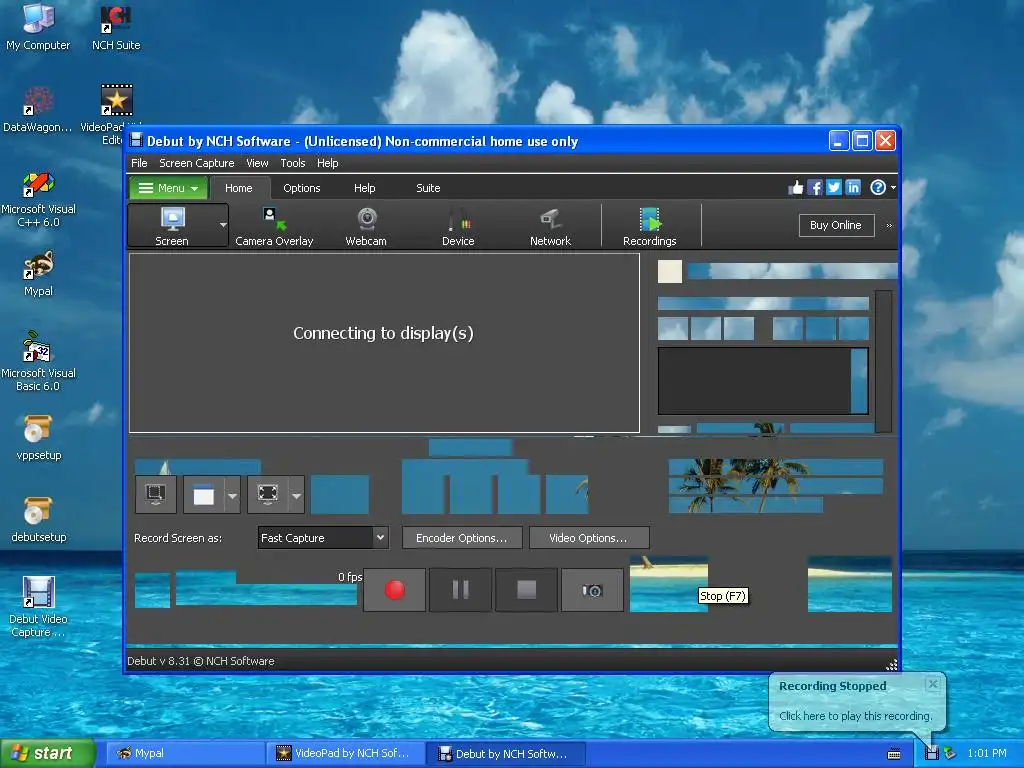Switch to the Home tab
1024x768 pixels.
click(x=238, y=188)
